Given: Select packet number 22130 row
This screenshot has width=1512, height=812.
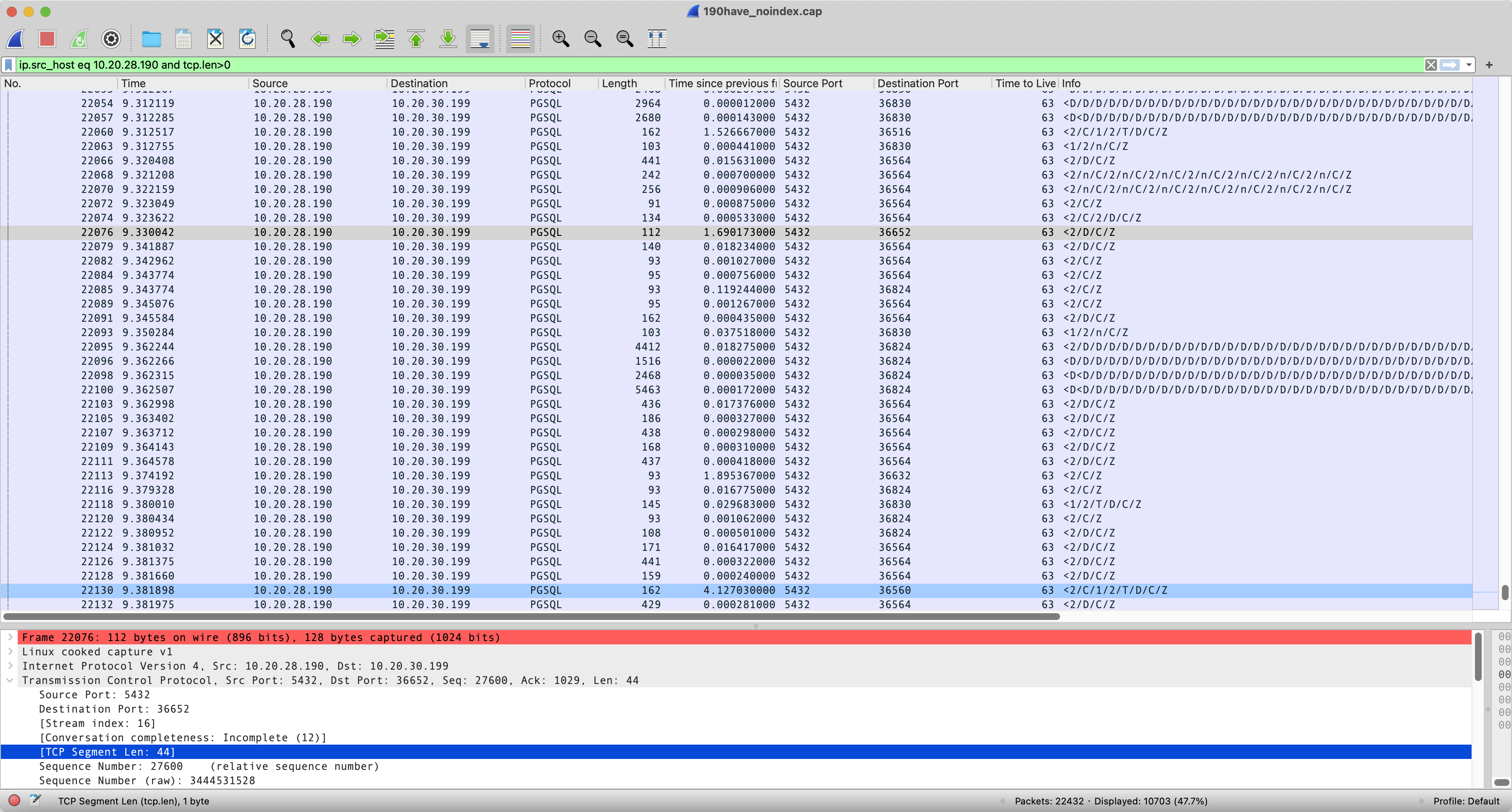Looking at the screenshot, I should (587, 590).
